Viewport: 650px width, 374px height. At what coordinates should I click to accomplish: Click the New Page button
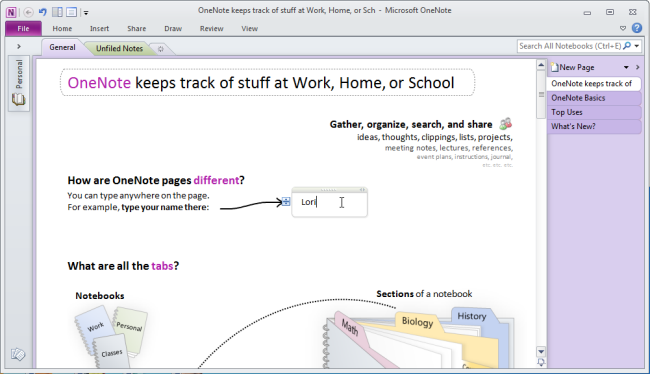[572, 67]
